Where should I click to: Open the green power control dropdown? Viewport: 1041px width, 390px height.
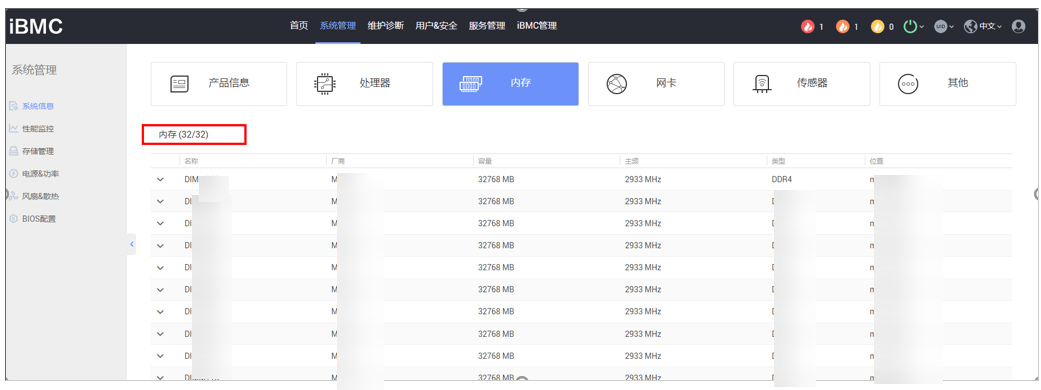click(914, 27)
